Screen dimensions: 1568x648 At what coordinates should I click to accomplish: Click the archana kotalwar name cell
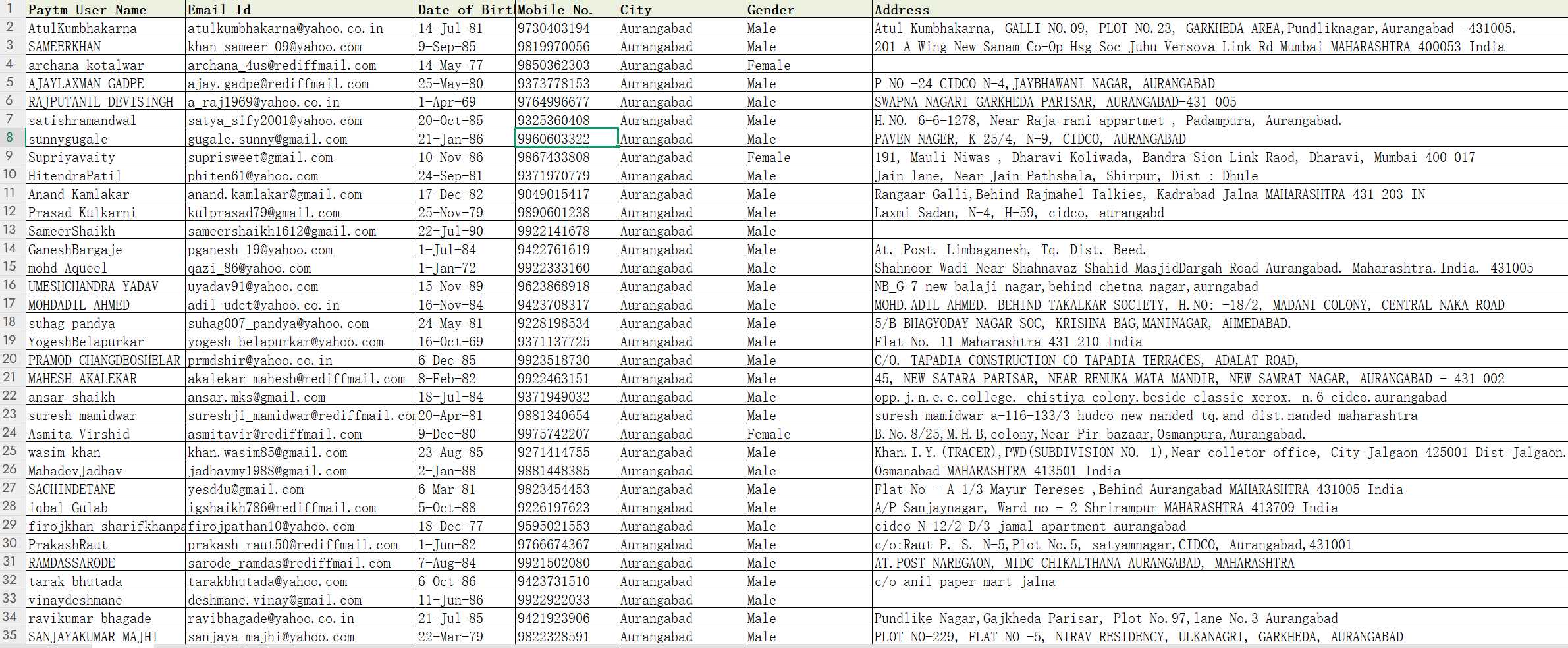point(105,65)
